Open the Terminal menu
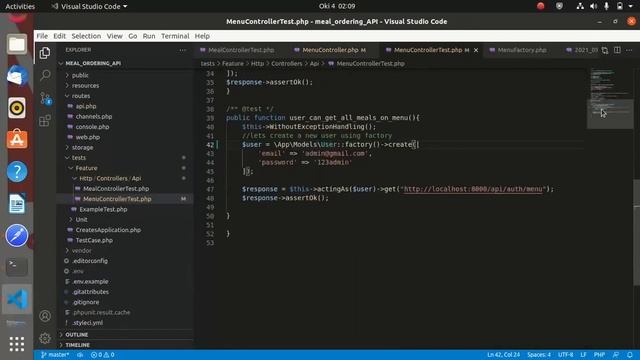 tap(175, 36)
